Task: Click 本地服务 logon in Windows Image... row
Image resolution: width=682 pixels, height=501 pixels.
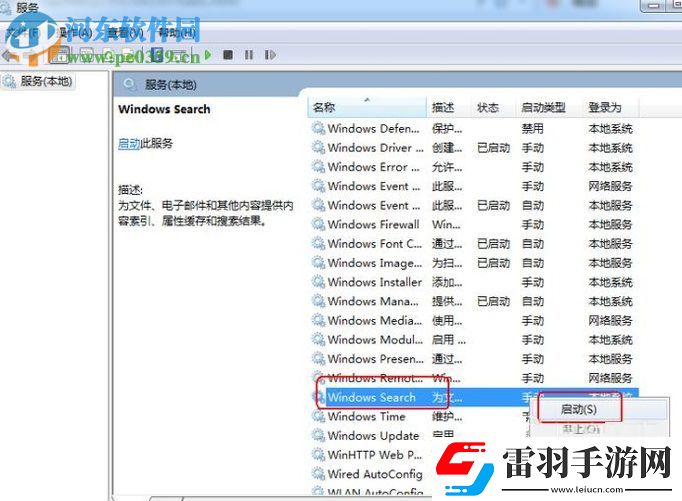Action: pos(610,263)
